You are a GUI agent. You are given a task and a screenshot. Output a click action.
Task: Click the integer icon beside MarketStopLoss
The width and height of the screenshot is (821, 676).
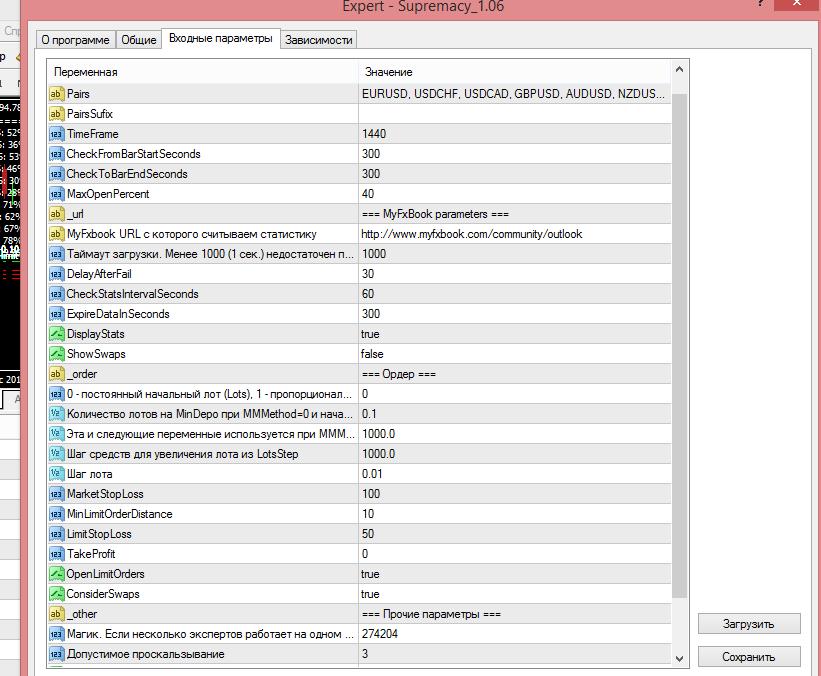[56, 494]
